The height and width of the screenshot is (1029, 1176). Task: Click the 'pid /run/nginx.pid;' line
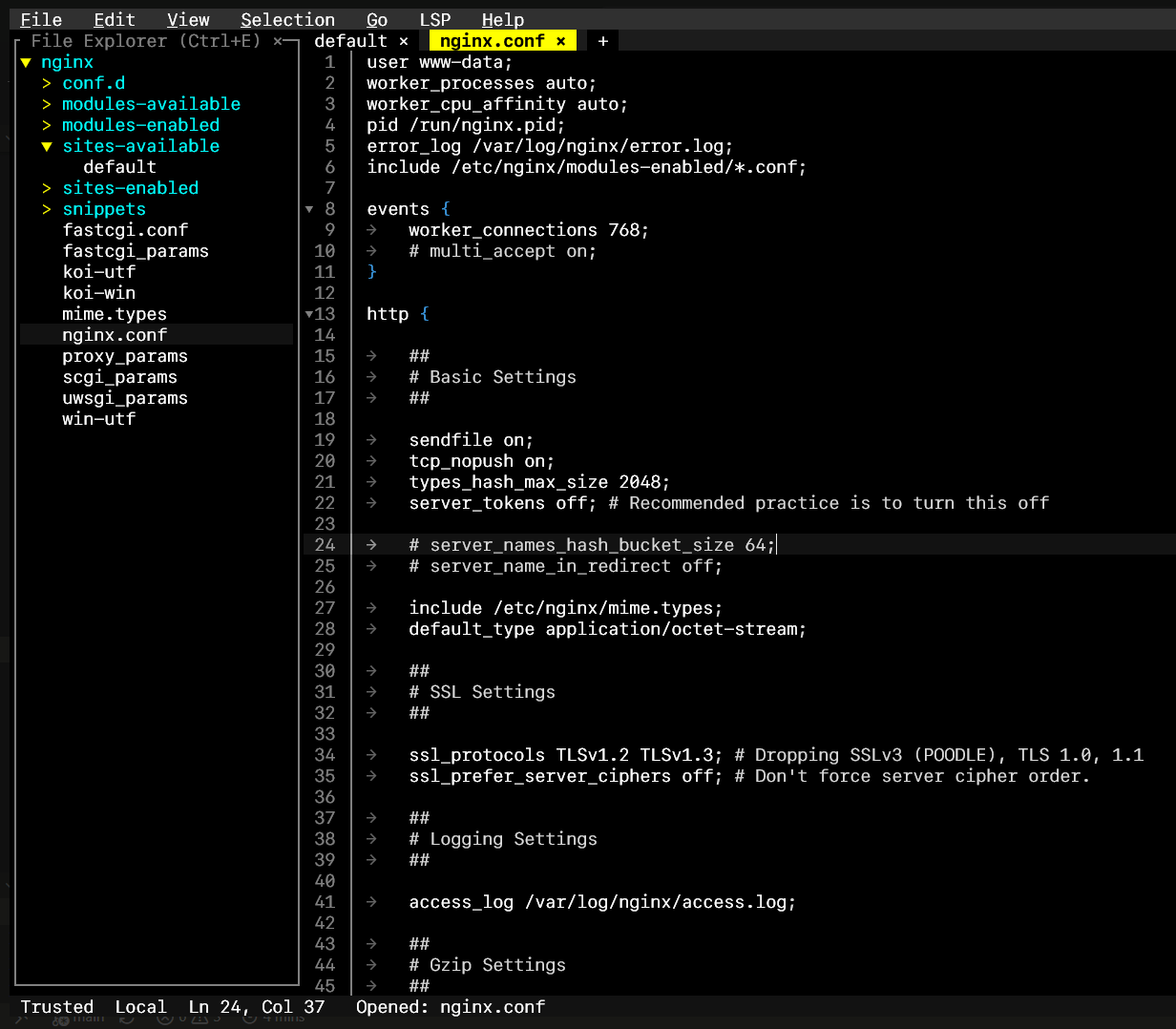(x=466, y=125)
